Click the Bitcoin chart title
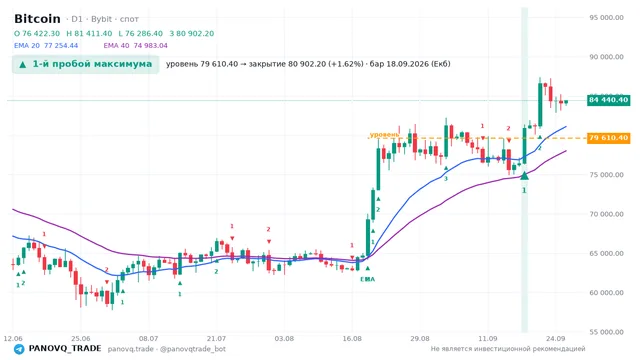The image size is (640, 360). coord(37,19)
